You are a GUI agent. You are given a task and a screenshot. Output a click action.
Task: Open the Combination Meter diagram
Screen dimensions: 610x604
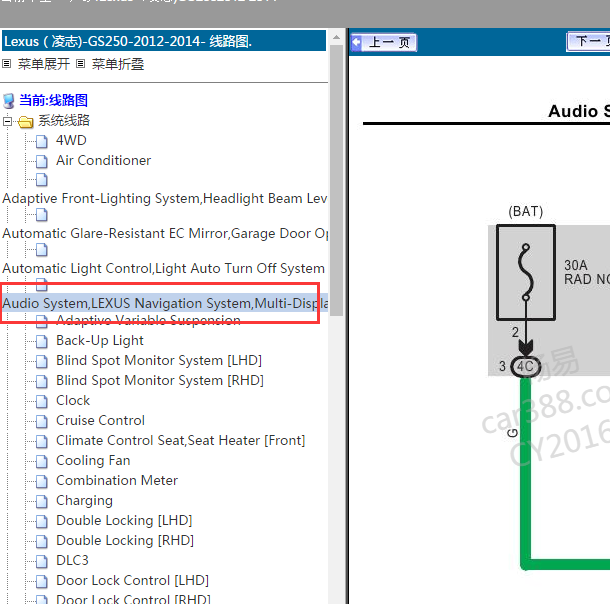(117, 480)
